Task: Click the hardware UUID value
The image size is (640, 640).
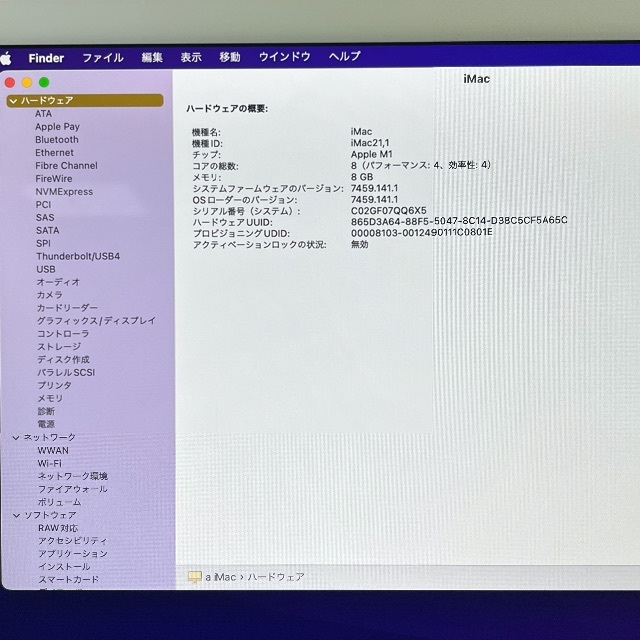Action: 459,221
